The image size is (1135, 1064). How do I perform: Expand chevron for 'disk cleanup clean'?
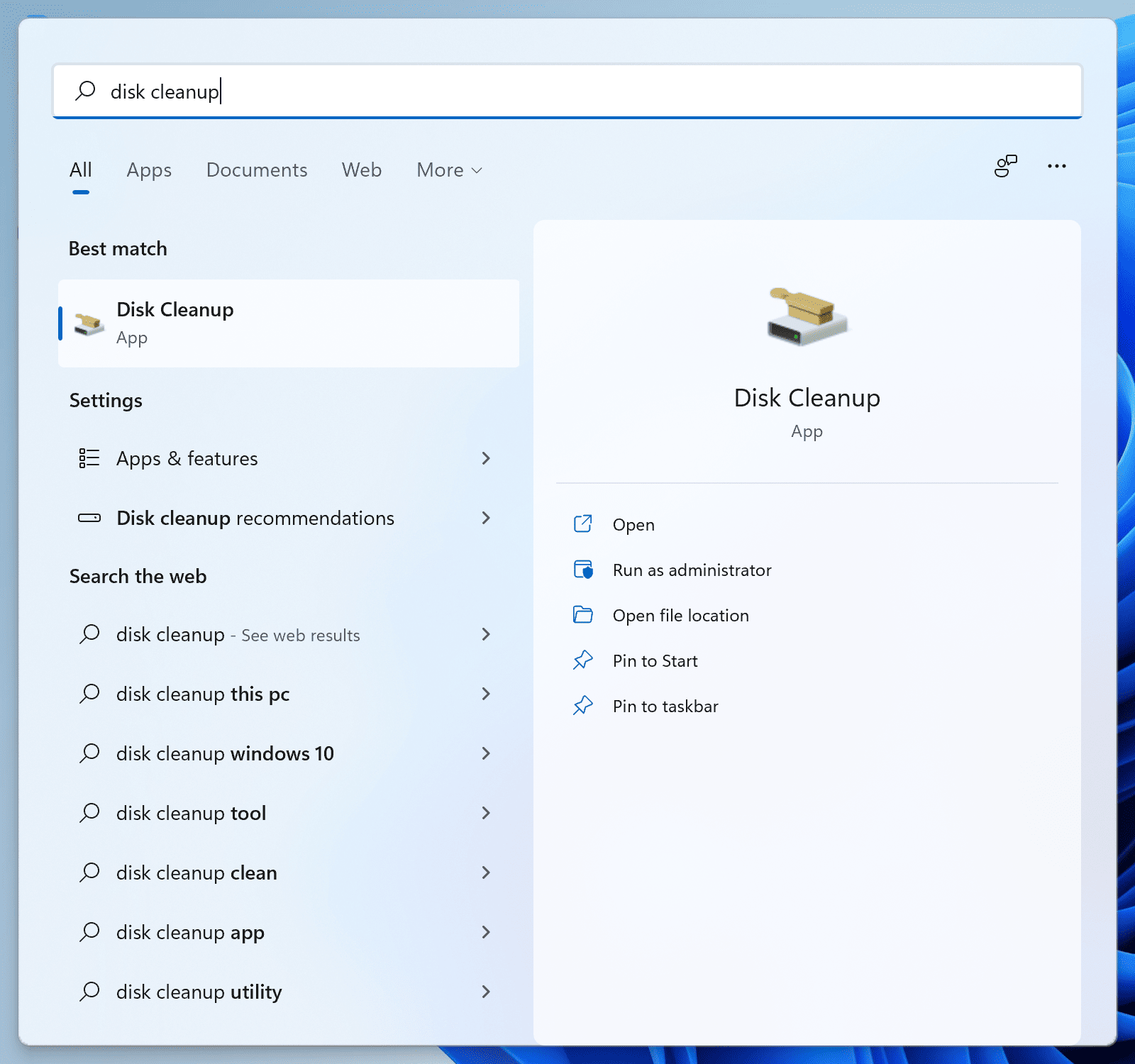tap(486, 872)
